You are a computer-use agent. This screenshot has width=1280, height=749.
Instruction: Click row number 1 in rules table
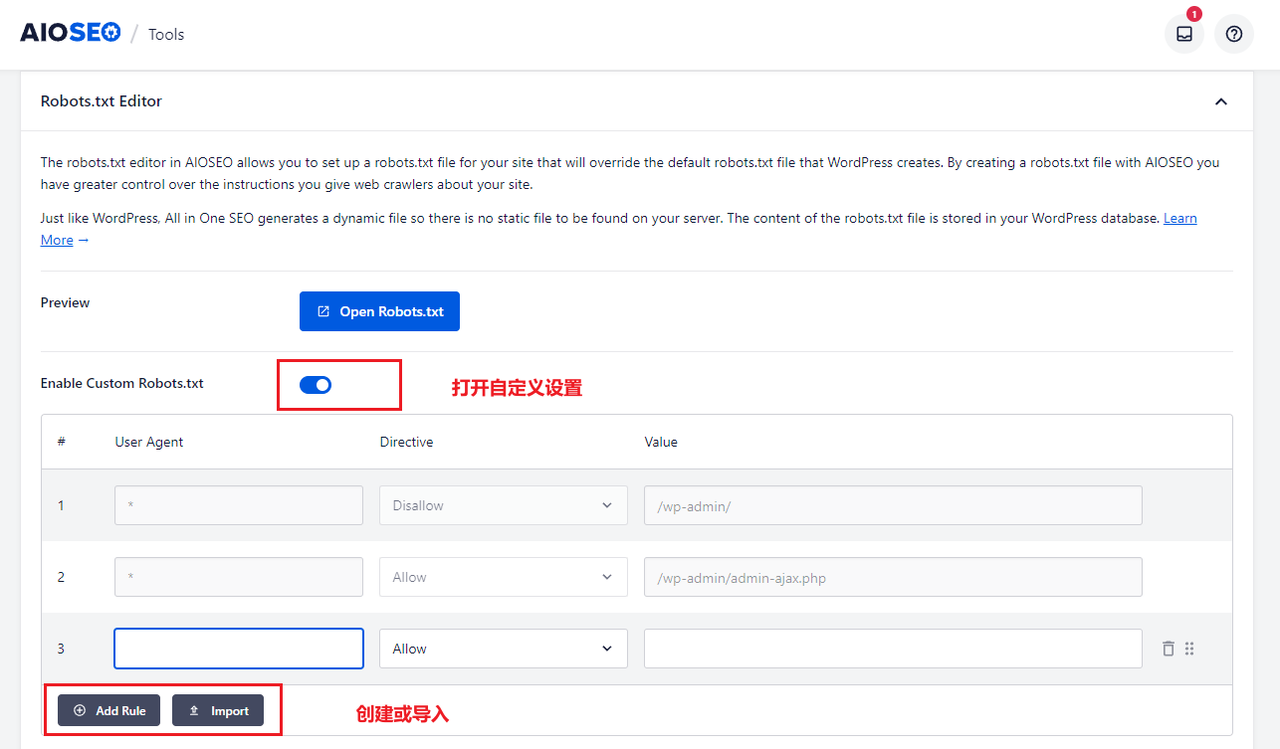click(61, 506)
